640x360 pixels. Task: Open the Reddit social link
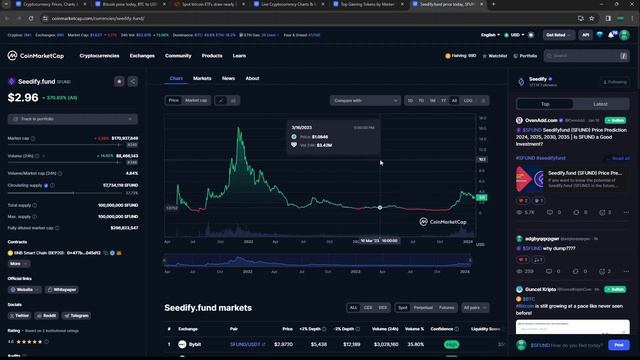(x=47, y=316)
